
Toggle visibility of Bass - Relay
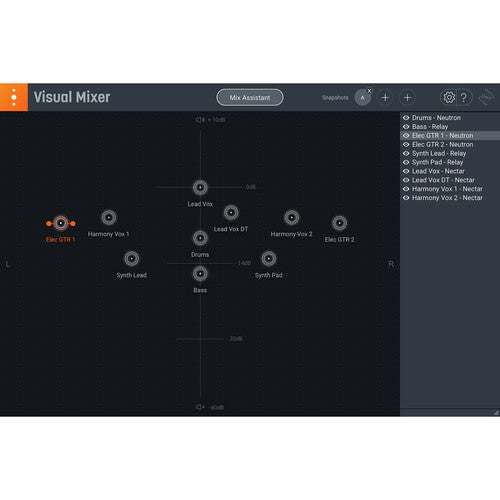406,127
